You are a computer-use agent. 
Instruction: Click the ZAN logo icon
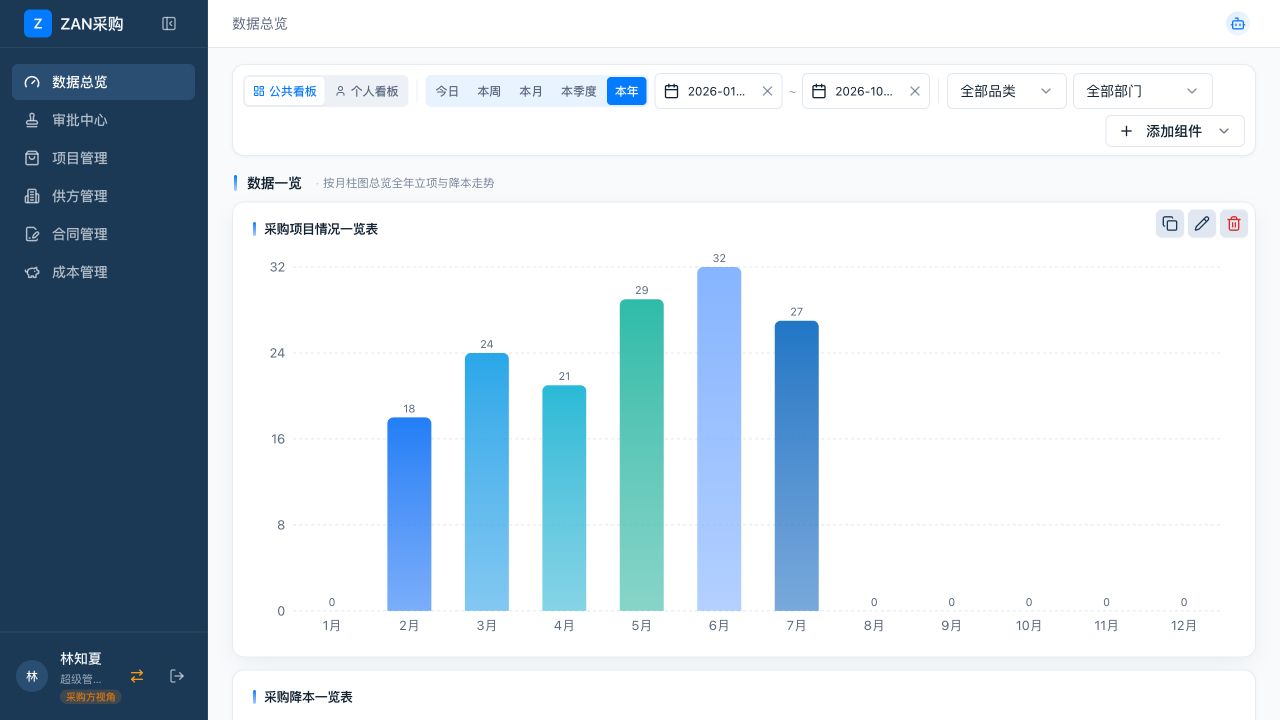click(38, 24)
